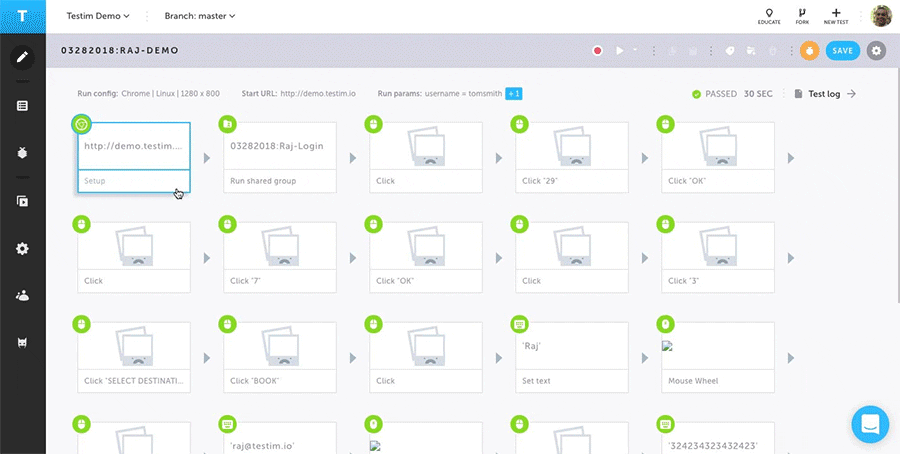This screenshot has height=454, width=900.
Task: Open the Educate lightbulb icon
Action: point(769,16)
